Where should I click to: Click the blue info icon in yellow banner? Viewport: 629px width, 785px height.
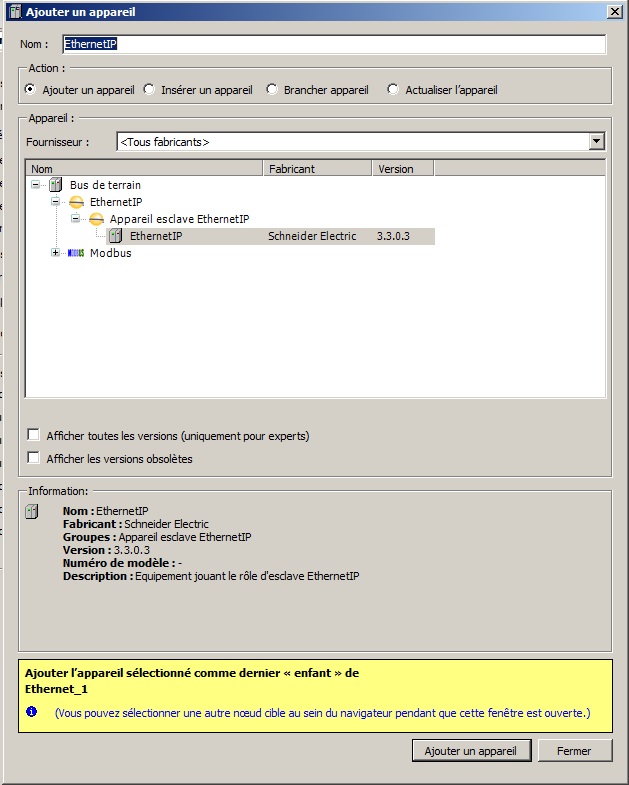tap(31, 712)
